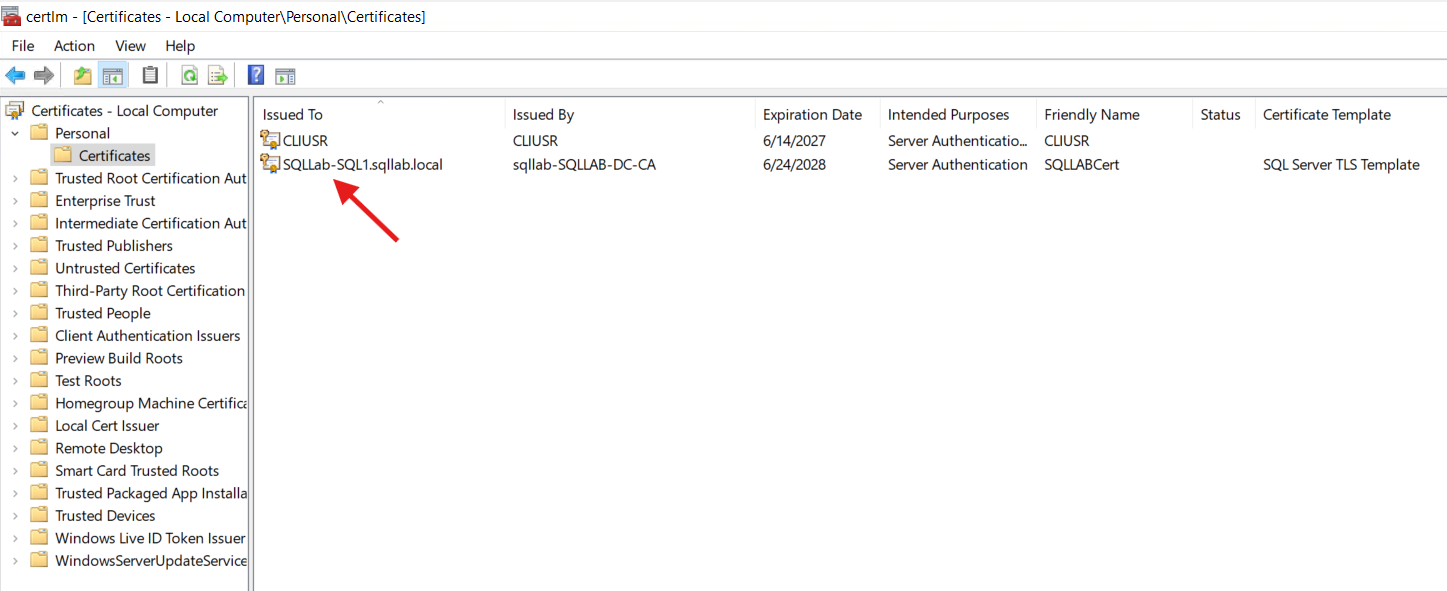Collapse the Personal tree node

15,133
